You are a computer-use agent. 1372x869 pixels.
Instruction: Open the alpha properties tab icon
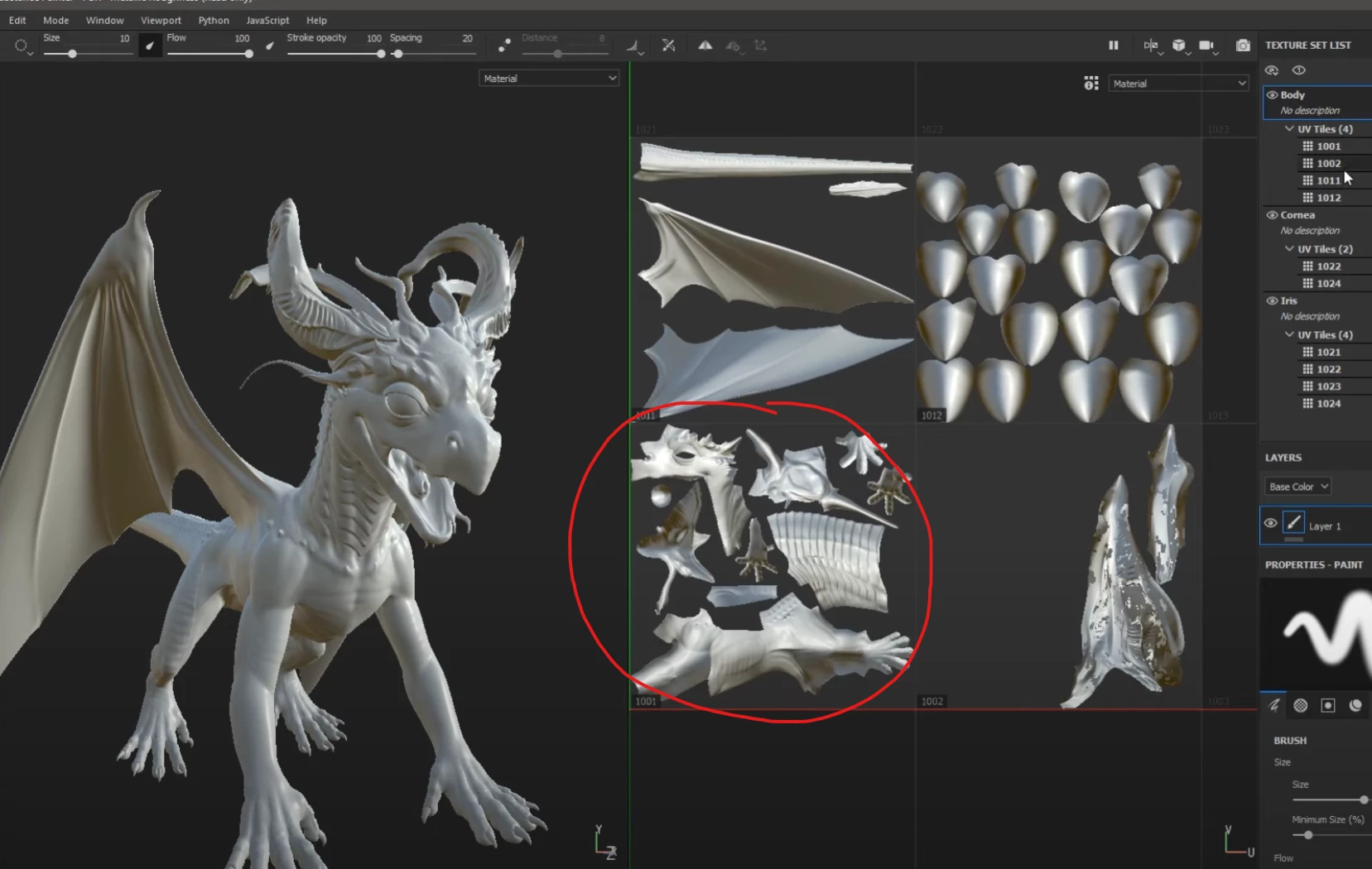click(1301, 705)
